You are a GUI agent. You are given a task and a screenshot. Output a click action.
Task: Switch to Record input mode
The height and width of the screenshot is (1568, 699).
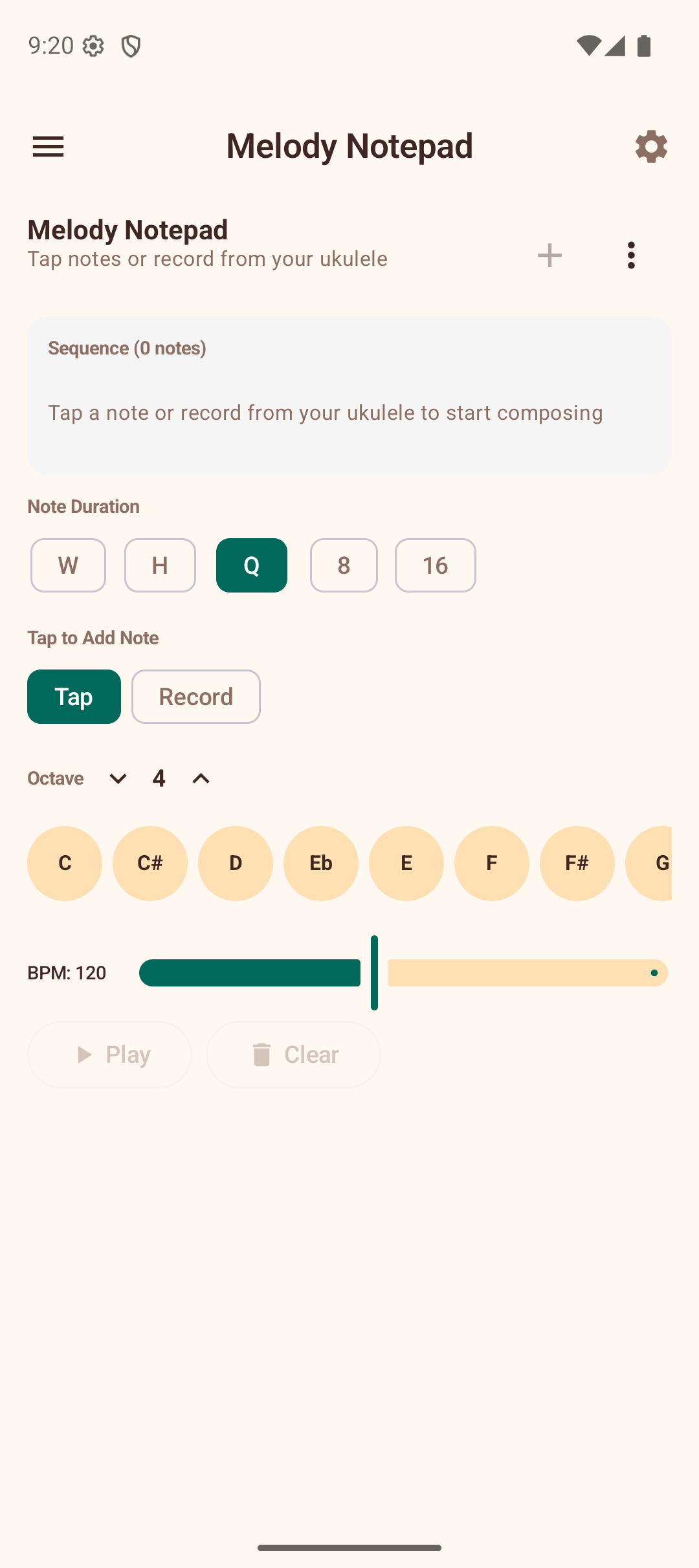(195, 697)
